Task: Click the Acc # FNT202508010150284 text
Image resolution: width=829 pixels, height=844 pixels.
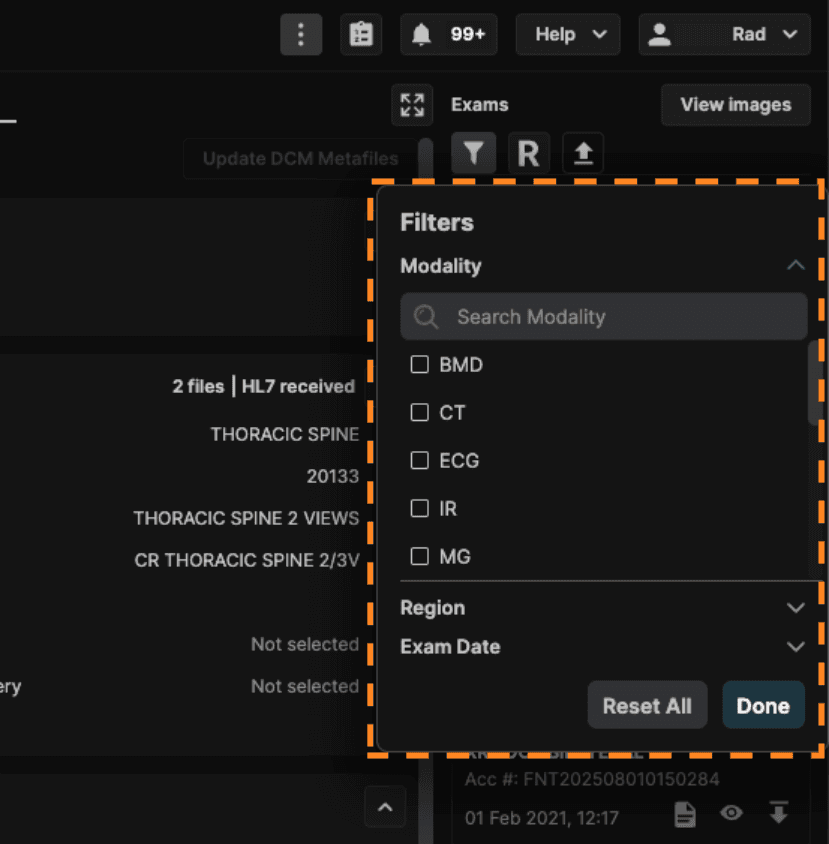Action: (x=592, y=779)
